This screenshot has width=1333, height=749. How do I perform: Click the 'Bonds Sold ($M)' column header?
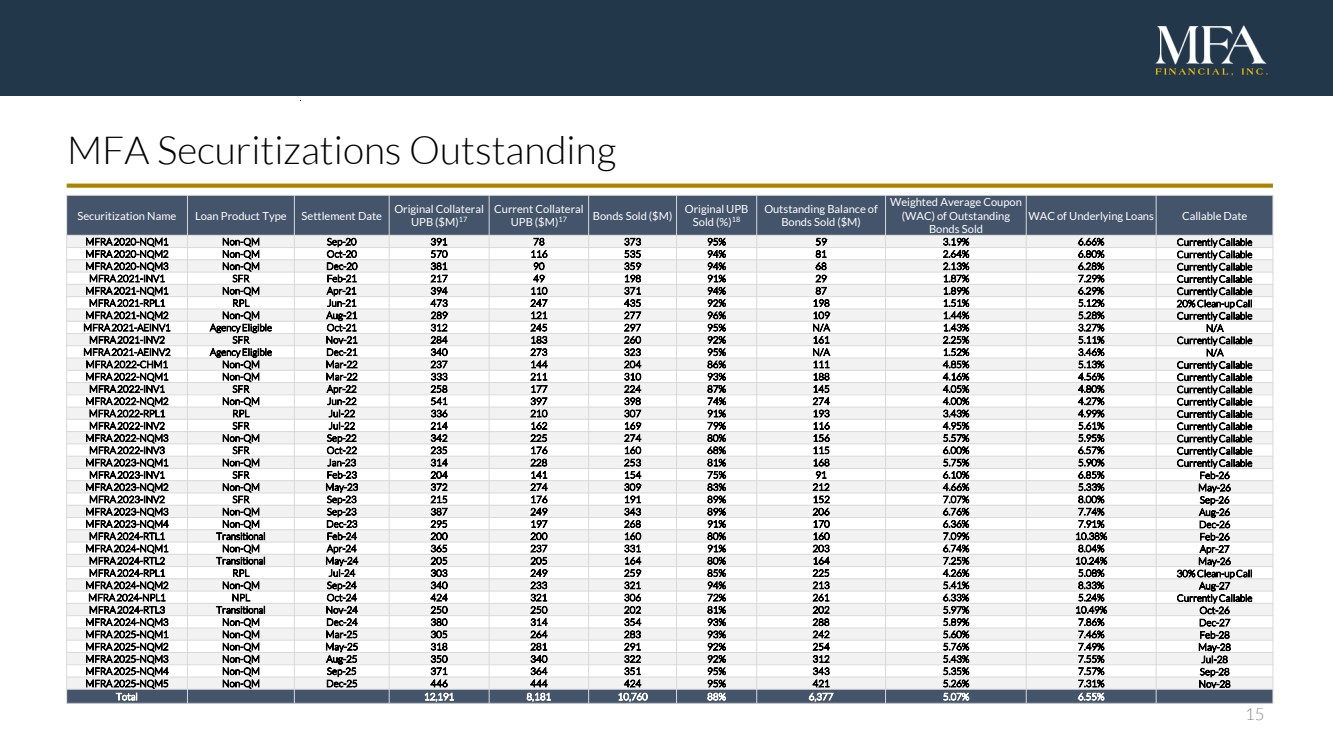pos(631,216)
